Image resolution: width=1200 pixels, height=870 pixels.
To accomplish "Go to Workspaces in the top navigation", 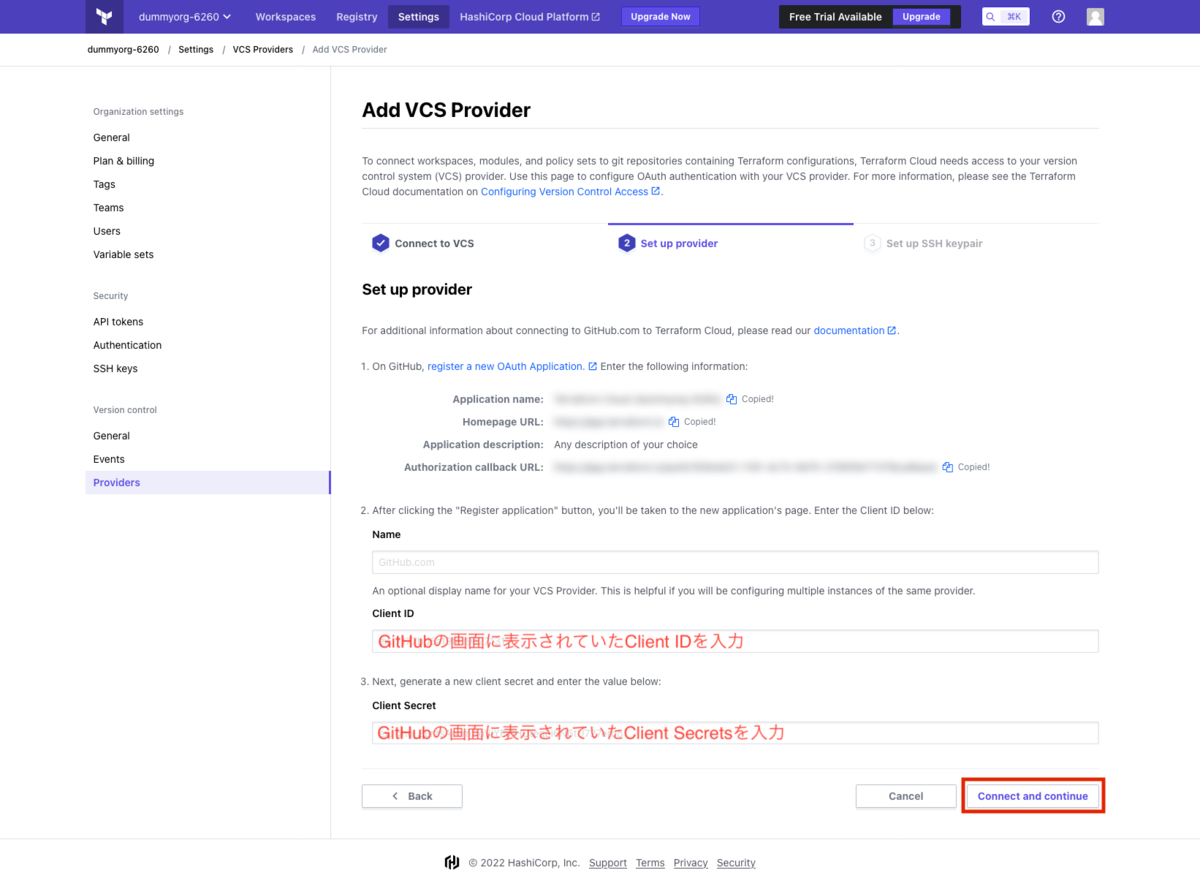I will point(285,17).
